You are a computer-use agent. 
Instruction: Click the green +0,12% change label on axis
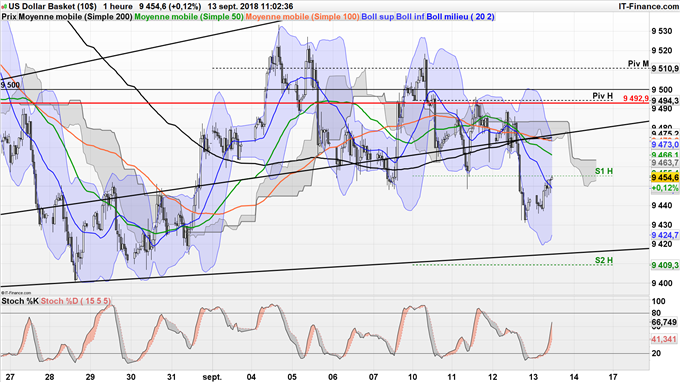point(665,188)
